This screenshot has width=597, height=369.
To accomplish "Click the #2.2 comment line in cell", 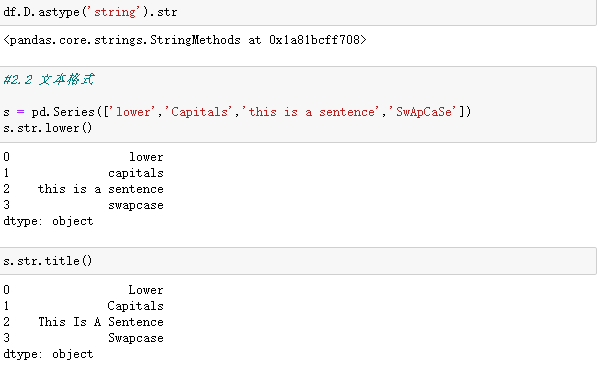I will (x=49, y=80).
